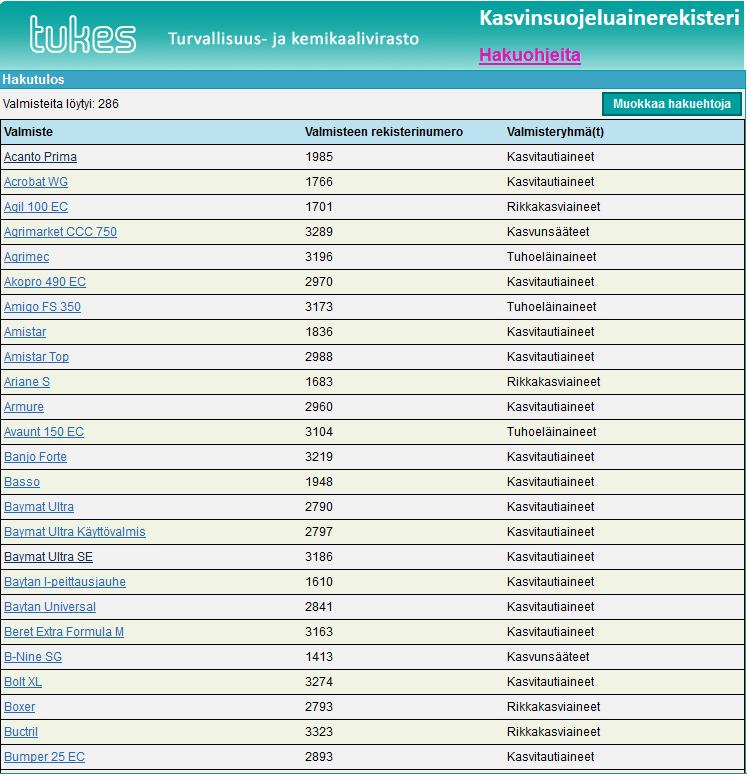Click register number 3289

[319, 232]
